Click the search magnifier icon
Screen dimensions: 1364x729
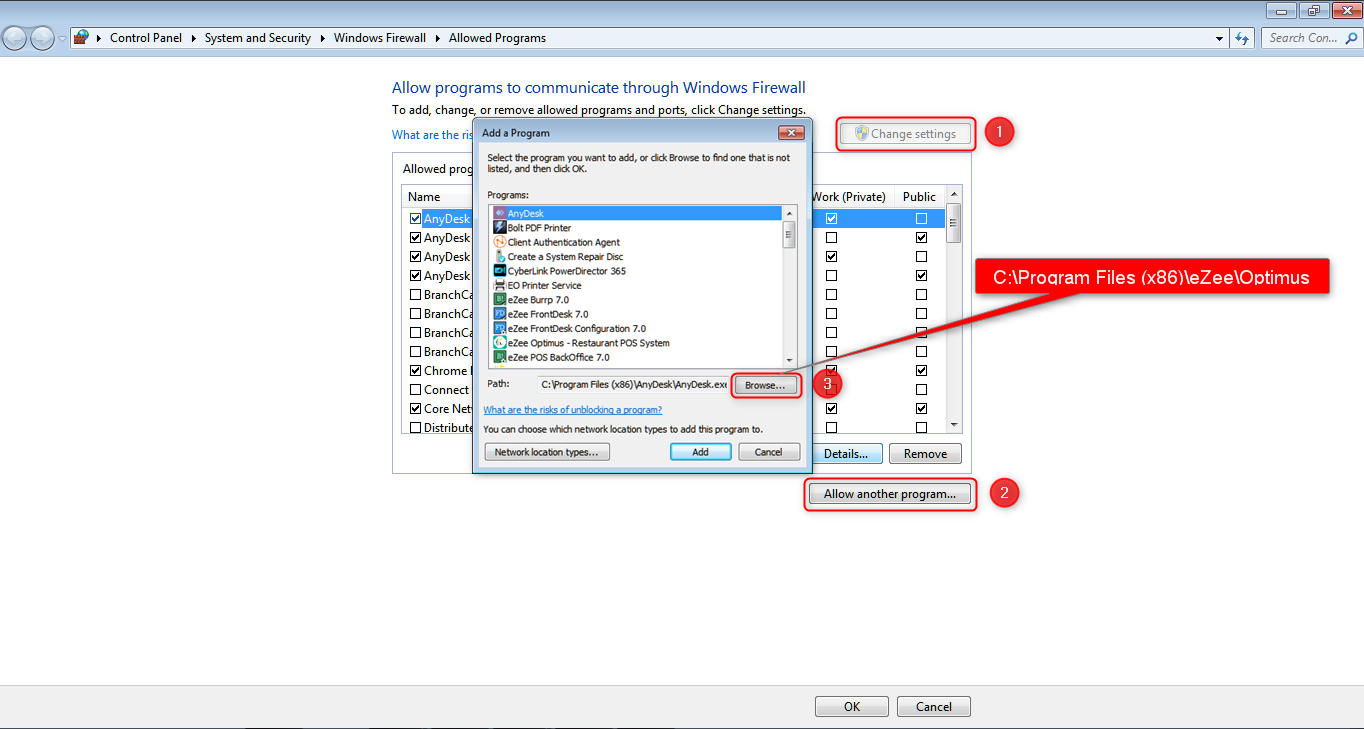click(1350, 38)
